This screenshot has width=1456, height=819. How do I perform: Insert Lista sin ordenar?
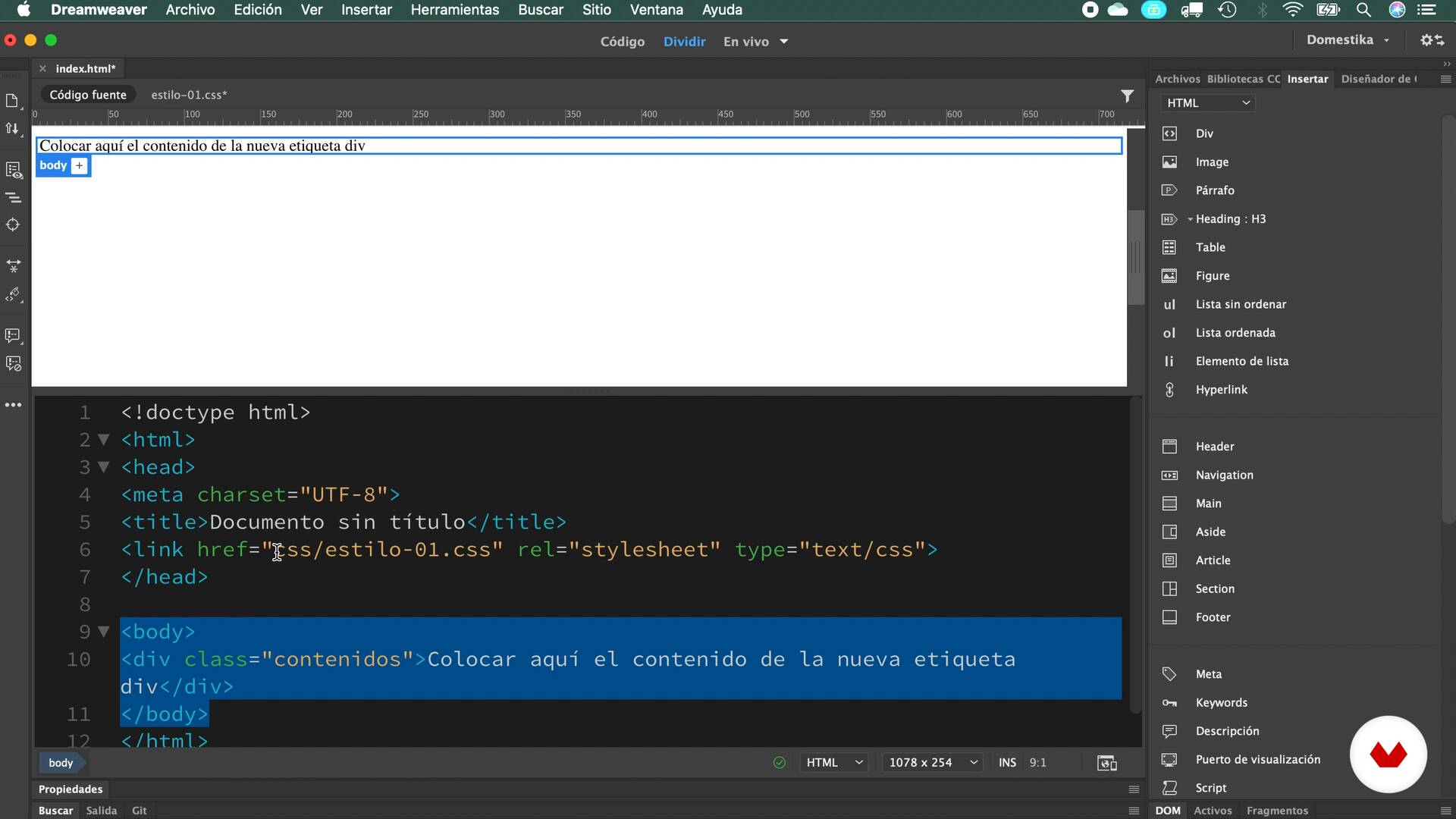1241,304
